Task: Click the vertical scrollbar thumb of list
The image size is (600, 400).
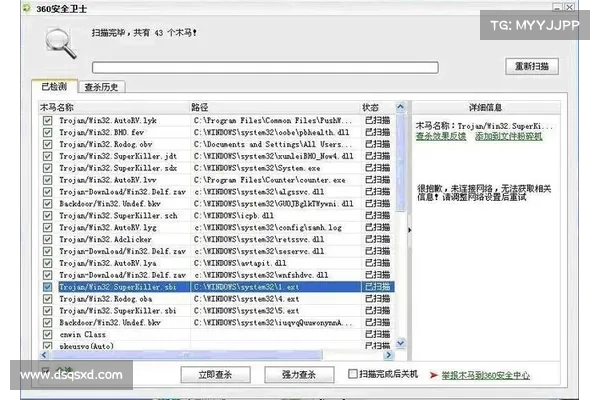Action: [400, 163]
